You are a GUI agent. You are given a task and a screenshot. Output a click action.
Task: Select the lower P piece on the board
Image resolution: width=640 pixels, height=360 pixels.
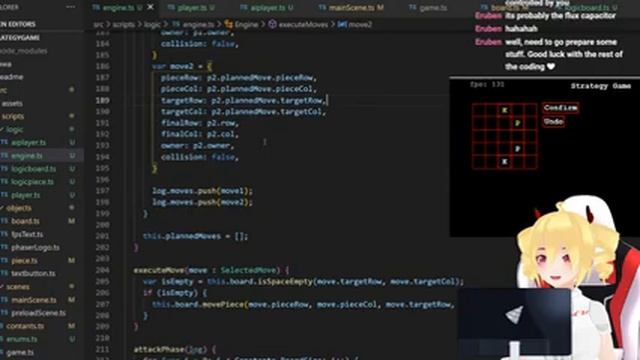pos(518,149)
